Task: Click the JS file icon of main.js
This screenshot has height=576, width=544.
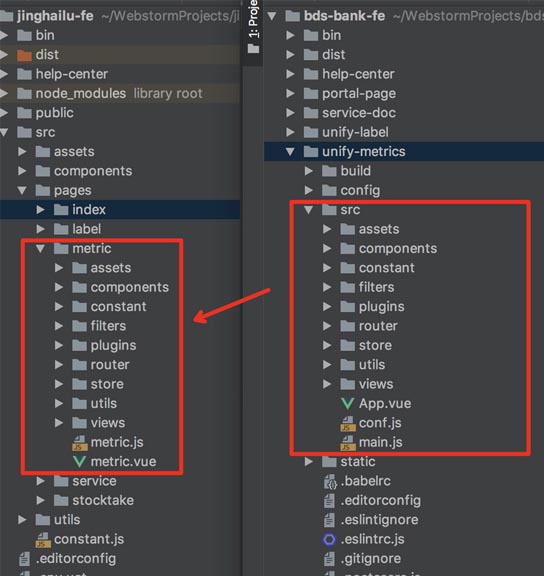Action: point(347,443)
